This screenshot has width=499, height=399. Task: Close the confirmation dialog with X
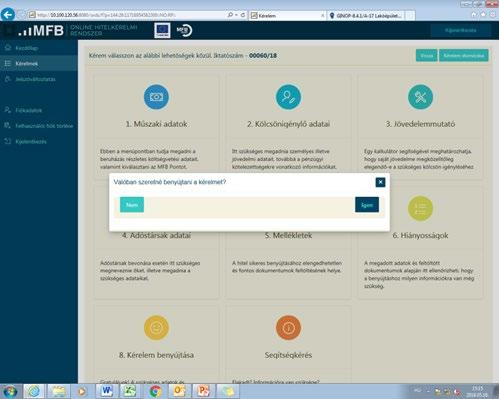tap(380, 182)
